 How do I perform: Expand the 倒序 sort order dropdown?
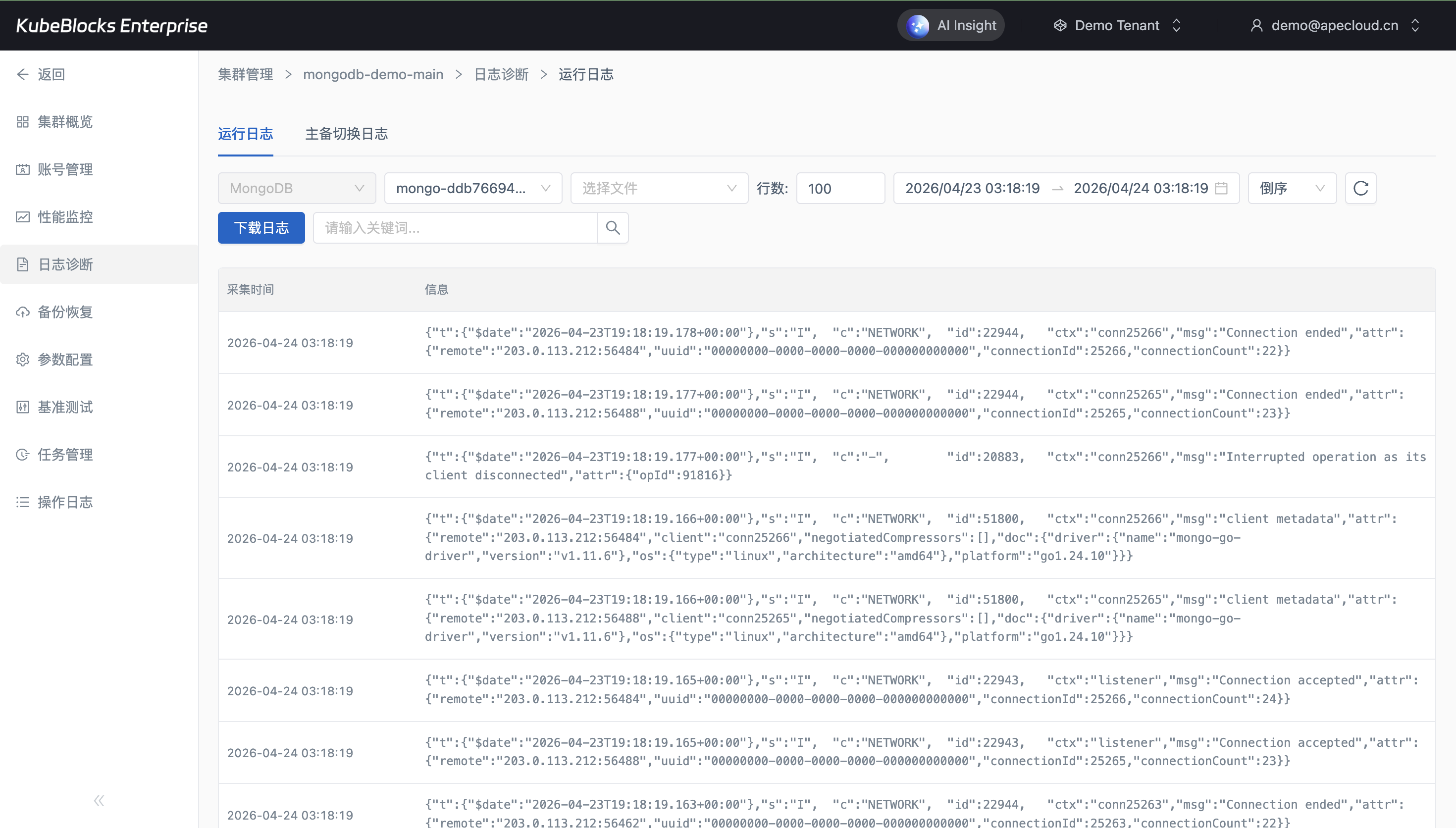1291,188
